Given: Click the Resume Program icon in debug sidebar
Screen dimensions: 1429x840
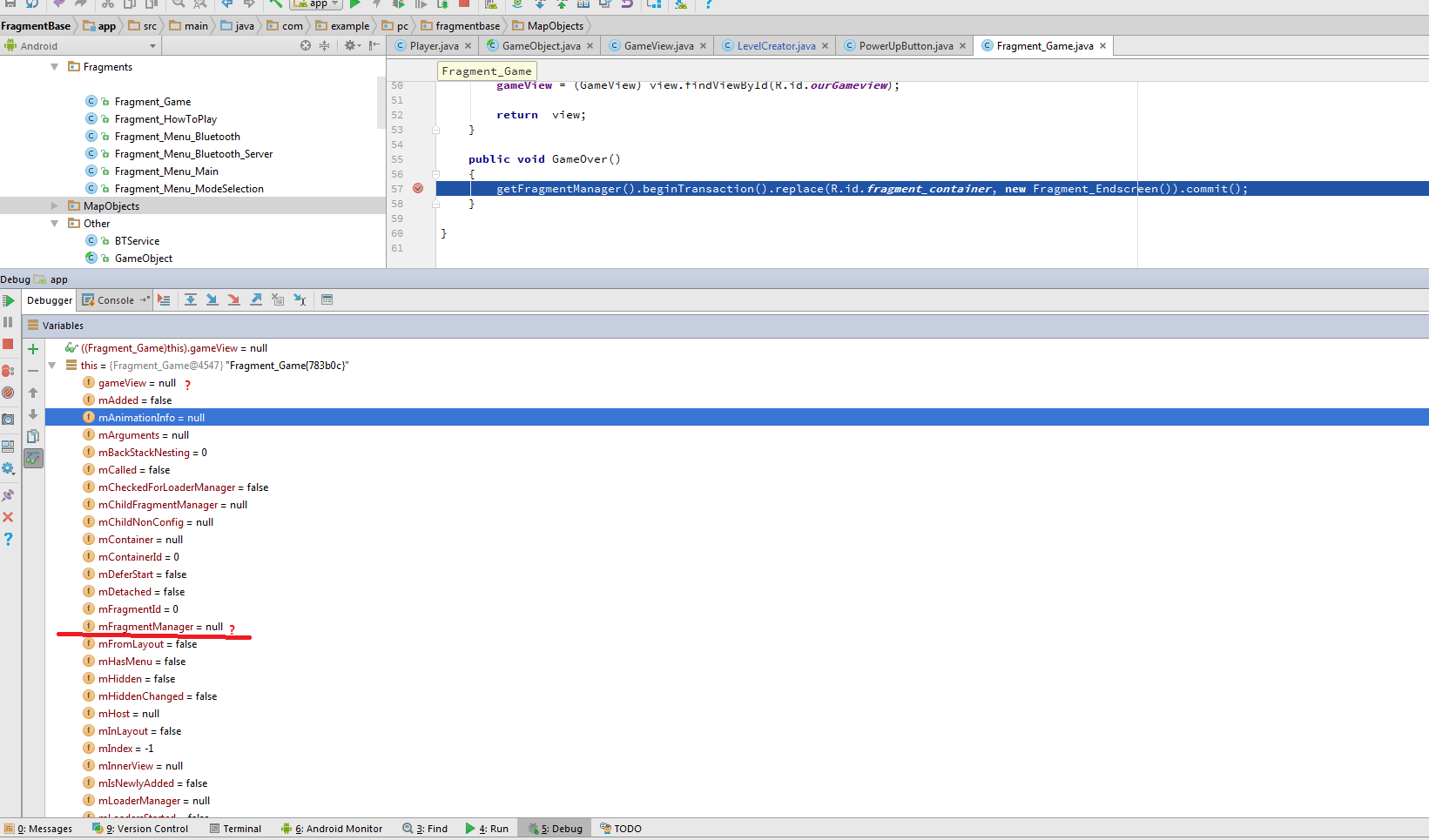Looking at the screenshot, I should pyautogui.click(x=9, y=301).
